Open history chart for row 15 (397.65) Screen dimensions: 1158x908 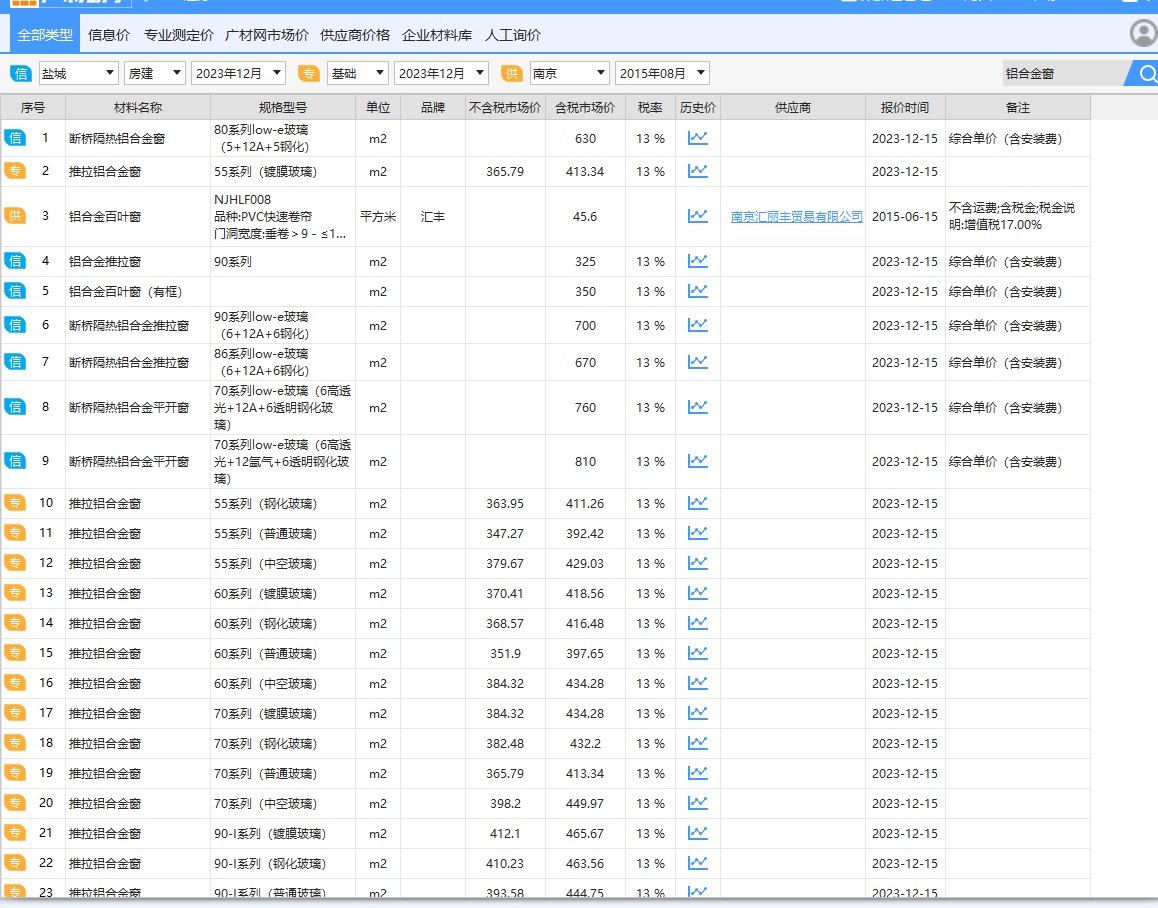tap(698, 653)
